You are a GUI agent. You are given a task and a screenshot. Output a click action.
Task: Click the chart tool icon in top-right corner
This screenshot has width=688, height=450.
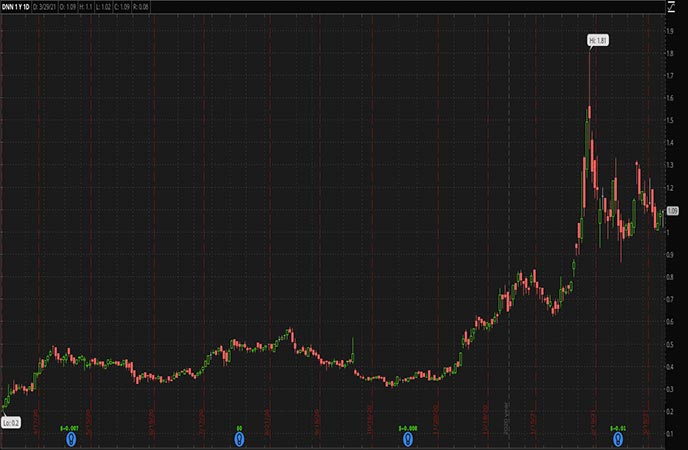(x=671, y=6)
